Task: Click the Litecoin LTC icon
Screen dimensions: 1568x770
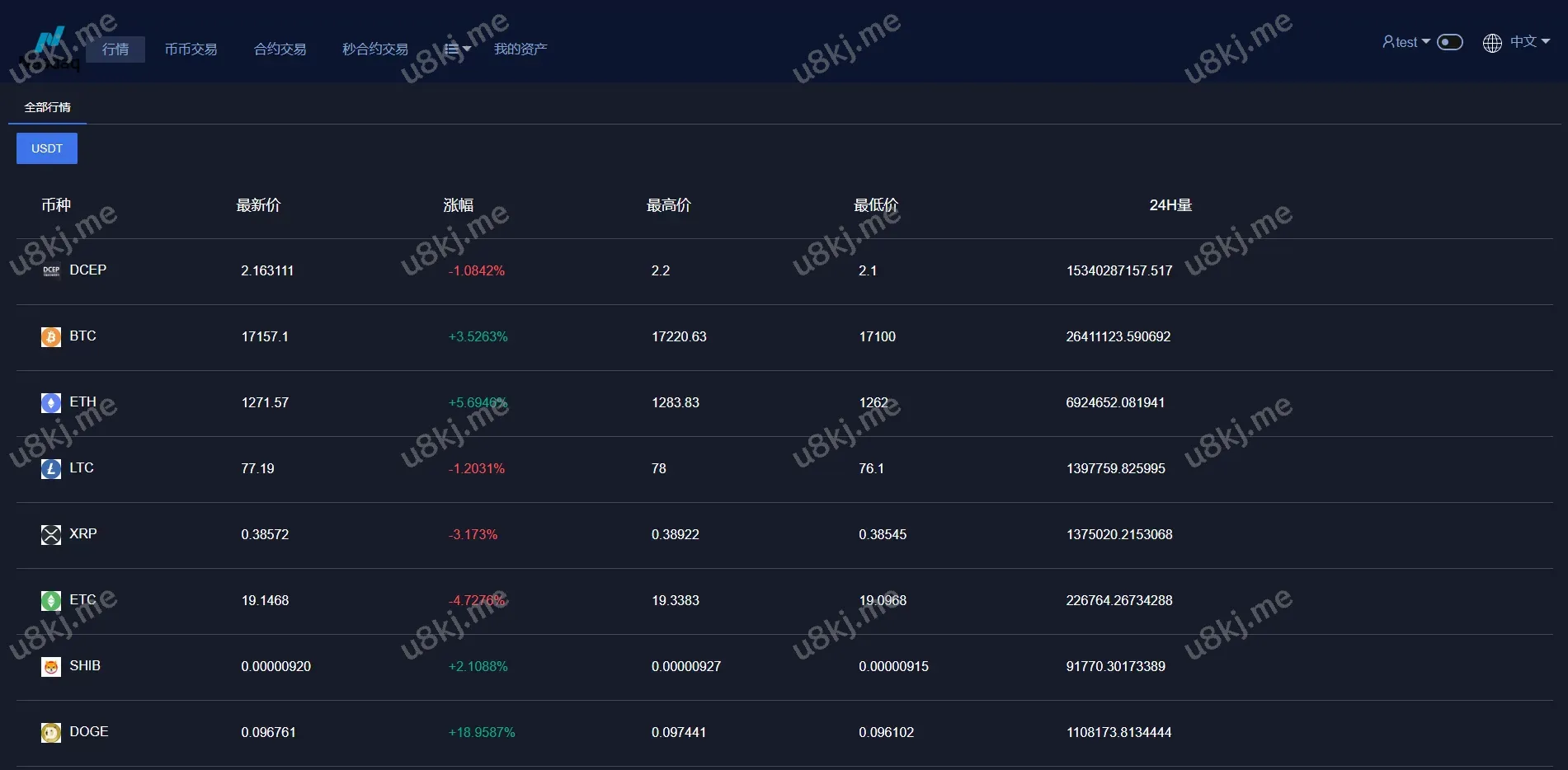Action: (x=51, y=468)
